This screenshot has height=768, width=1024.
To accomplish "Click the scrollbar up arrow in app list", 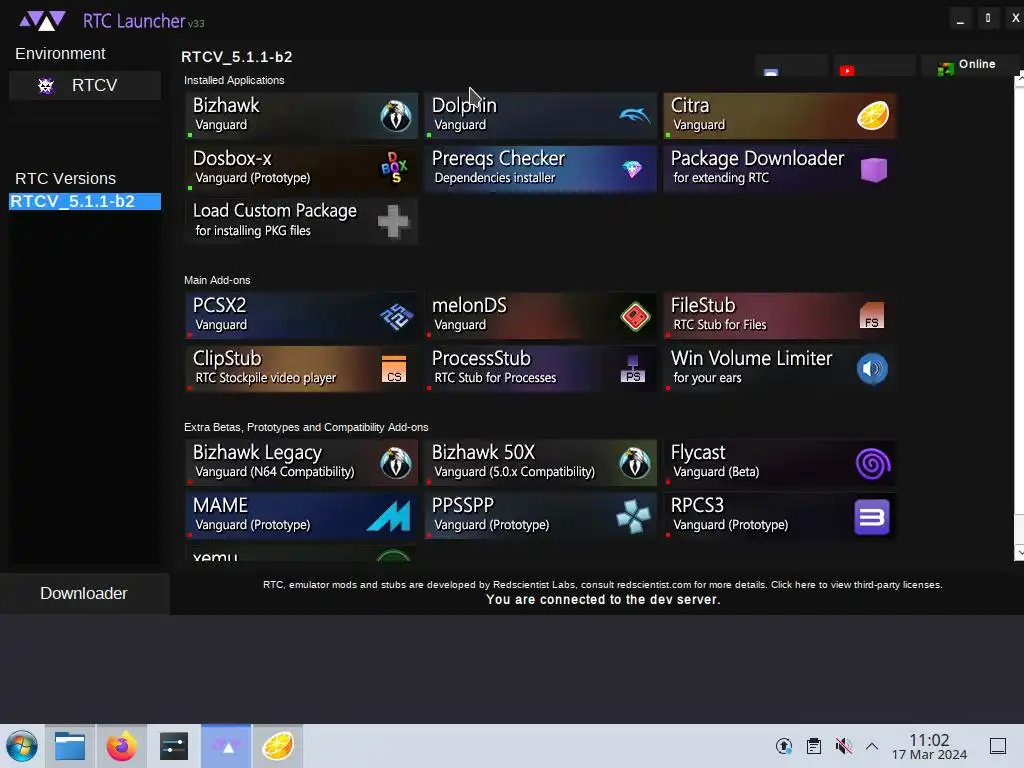I will coord(1019,82).
